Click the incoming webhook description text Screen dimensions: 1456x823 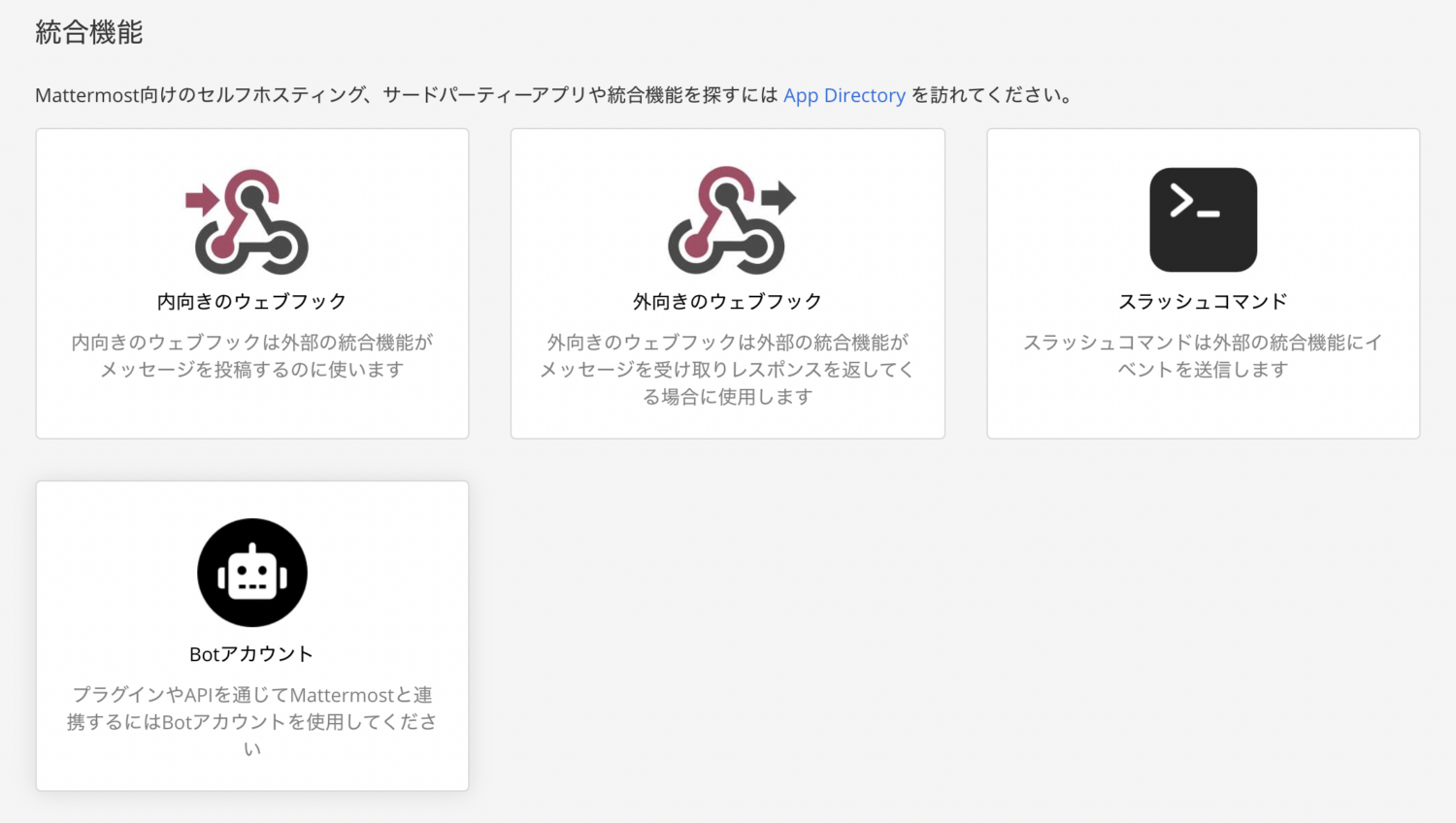251,356
